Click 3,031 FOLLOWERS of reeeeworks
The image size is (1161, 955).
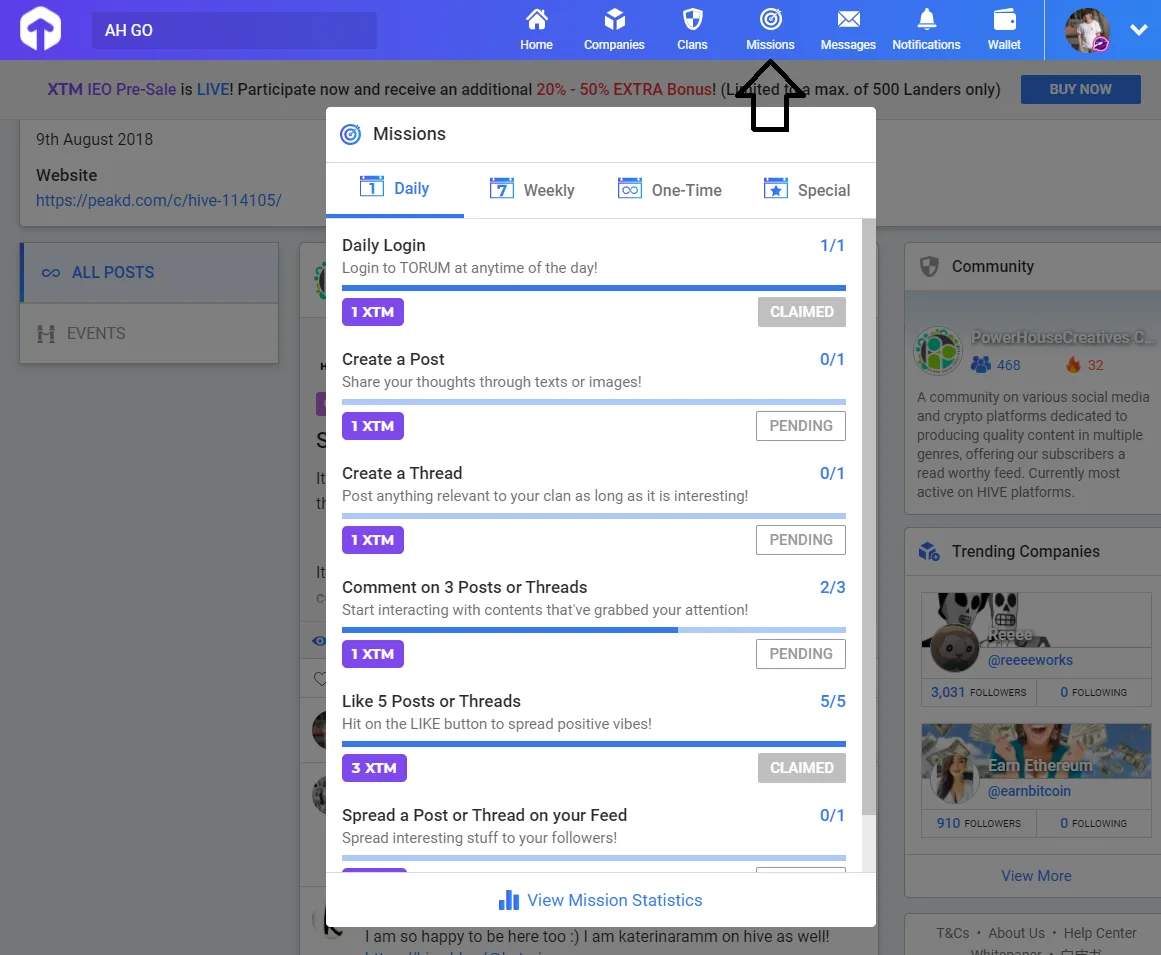(x=978, y=692)
